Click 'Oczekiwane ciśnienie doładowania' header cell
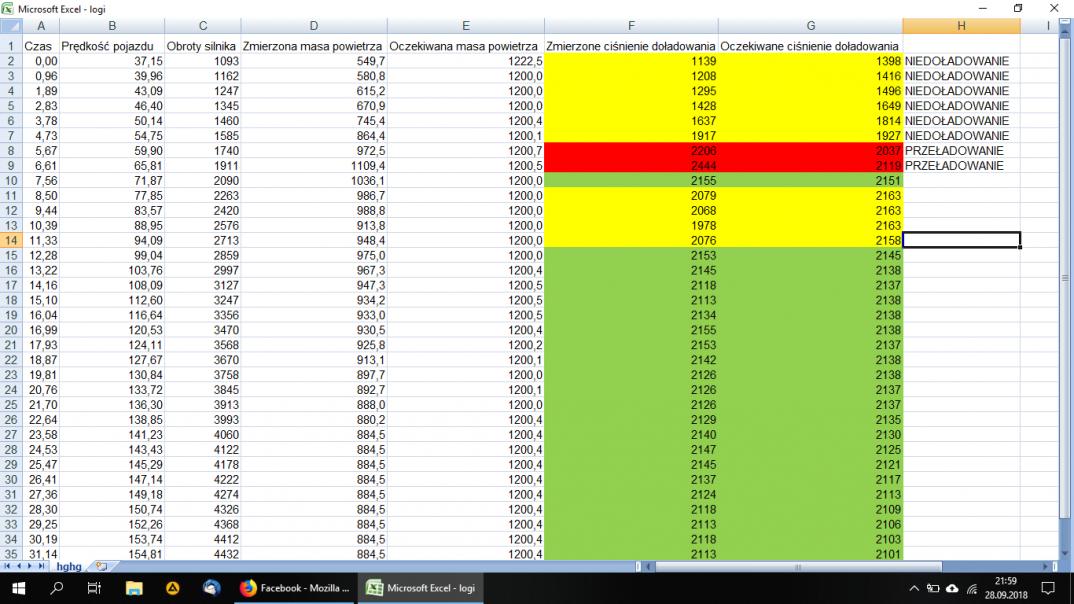The height and width of the screenshot is (604, 1074). (810, 46)
